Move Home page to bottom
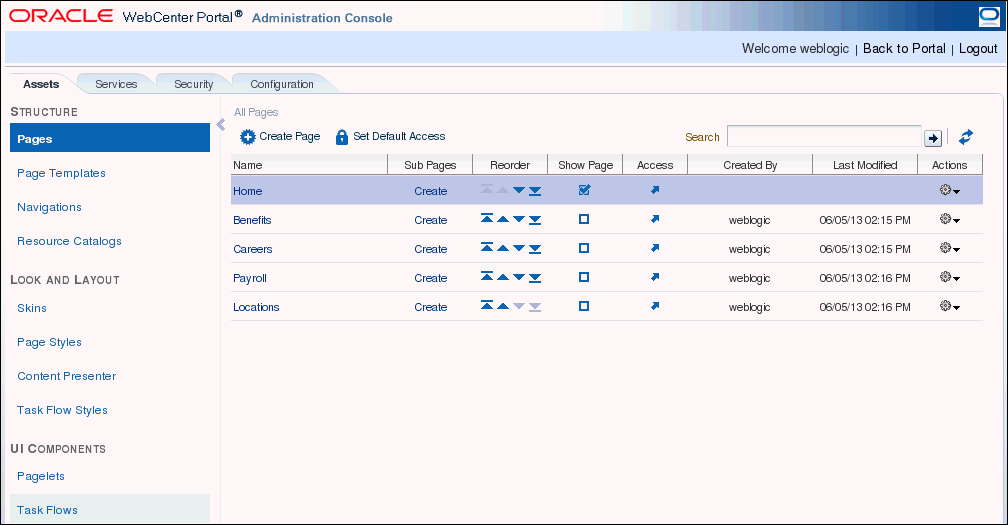Image resolution: width=1008 pixels, height=525 pixels. (x=535, y=190)
